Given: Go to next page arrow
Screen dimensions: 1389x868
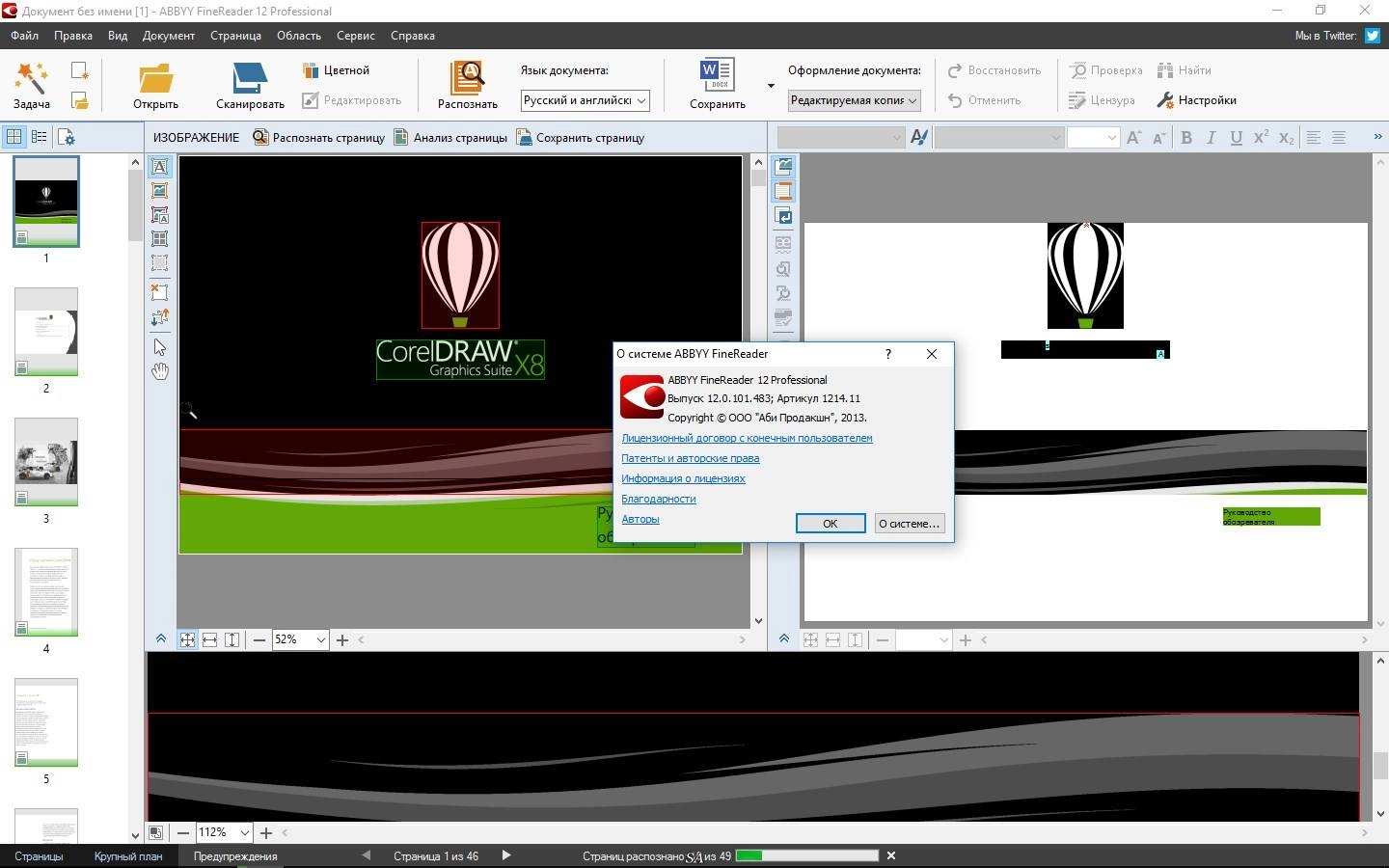Looking at the screenshot, I should (506, 855).
